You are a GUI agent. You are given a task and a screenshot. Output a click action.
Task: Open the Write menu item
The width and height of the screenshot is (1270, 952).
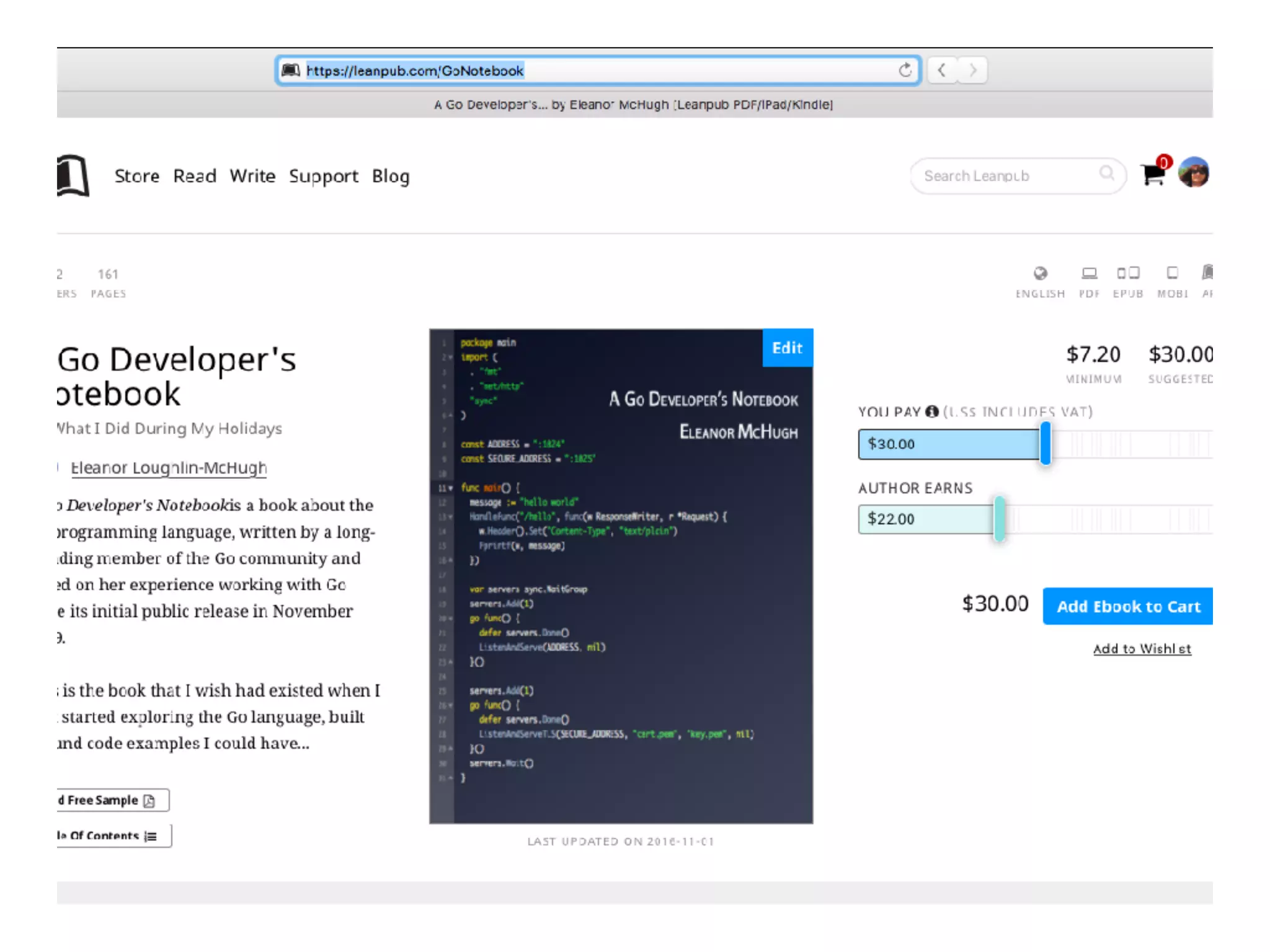pos(252,176)
